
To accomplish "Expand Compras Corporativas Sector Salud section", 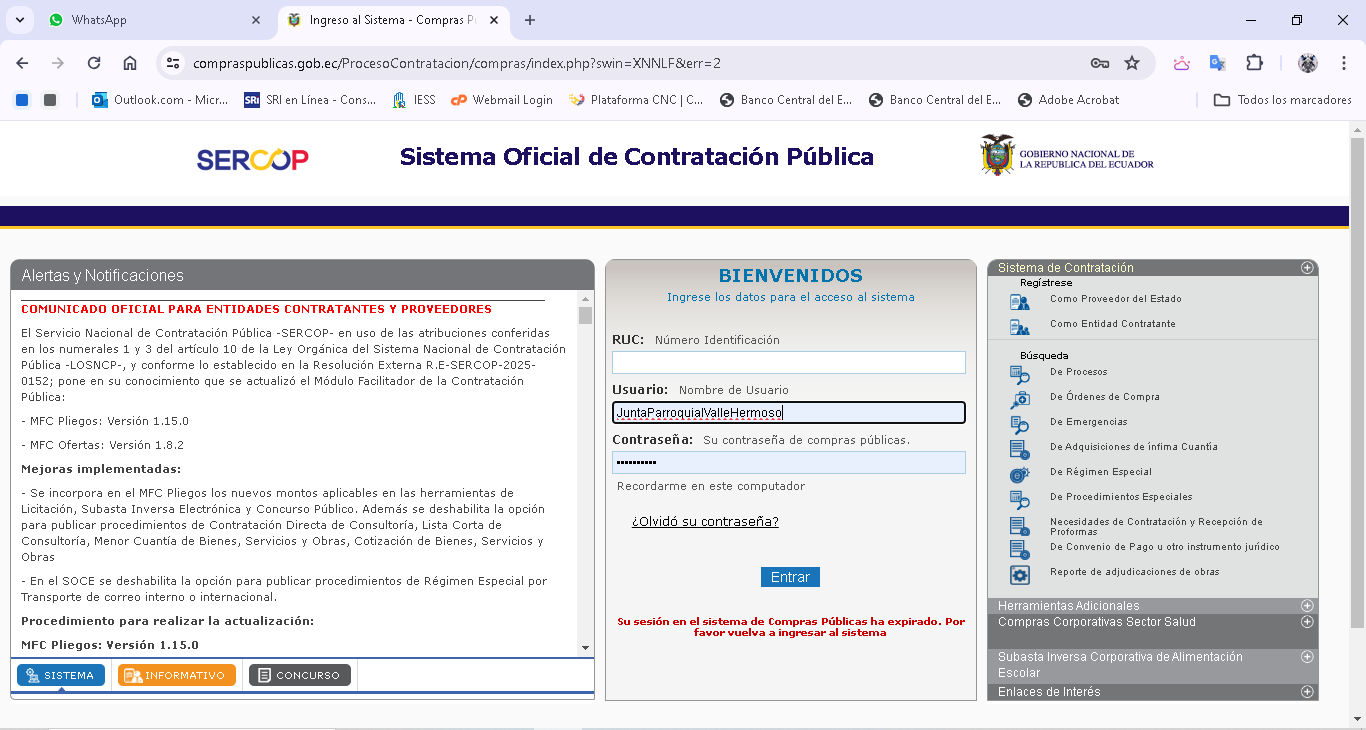I will click(x=1306, y=622).
